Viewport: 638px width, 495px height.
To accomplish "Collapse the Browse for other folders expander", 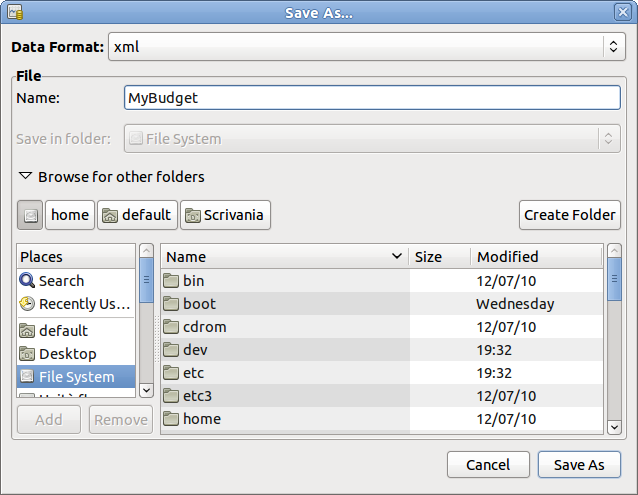I will [26, 177].
